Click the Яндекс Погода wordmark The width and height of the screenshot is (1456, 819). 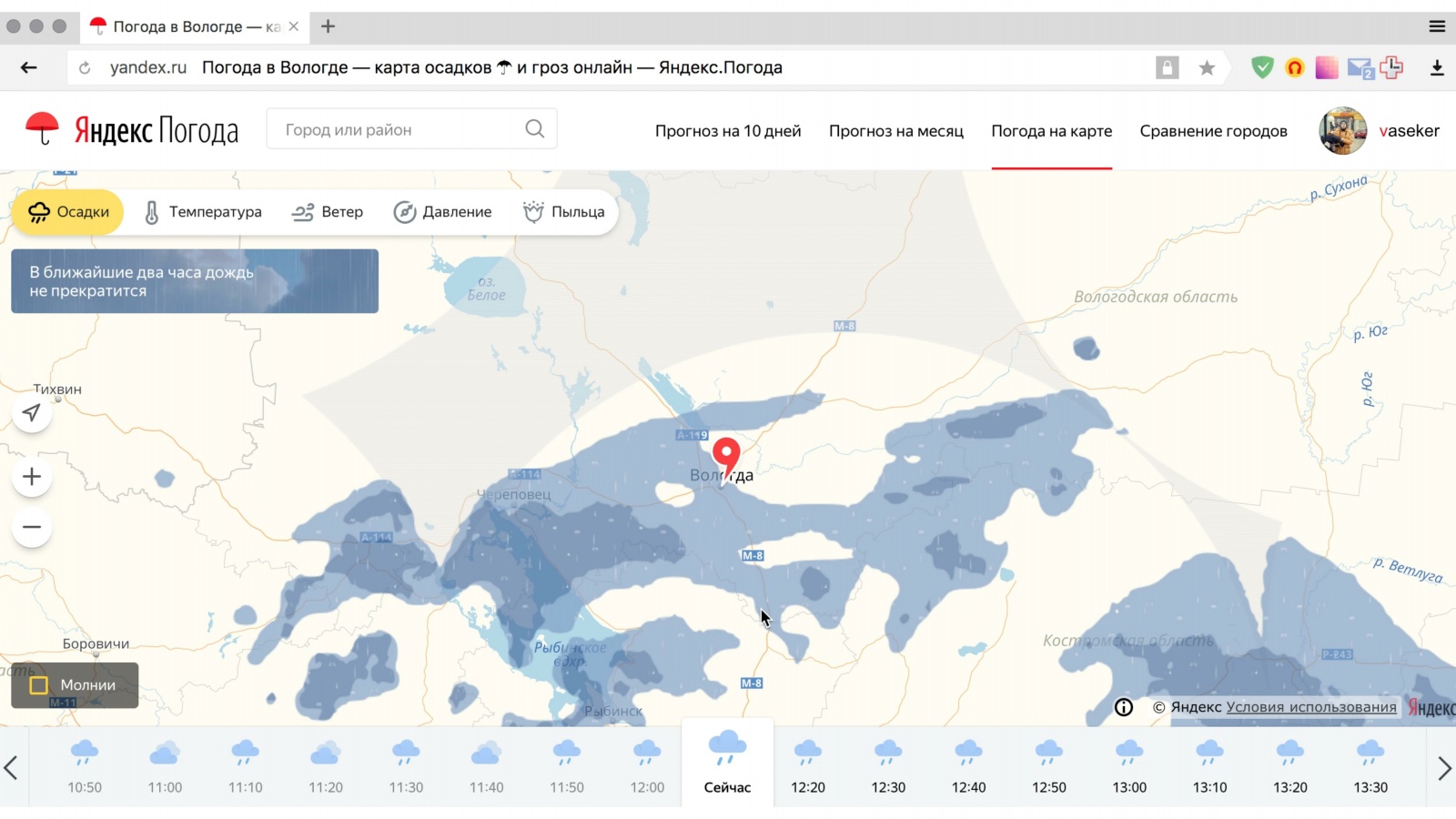point(157,130)
